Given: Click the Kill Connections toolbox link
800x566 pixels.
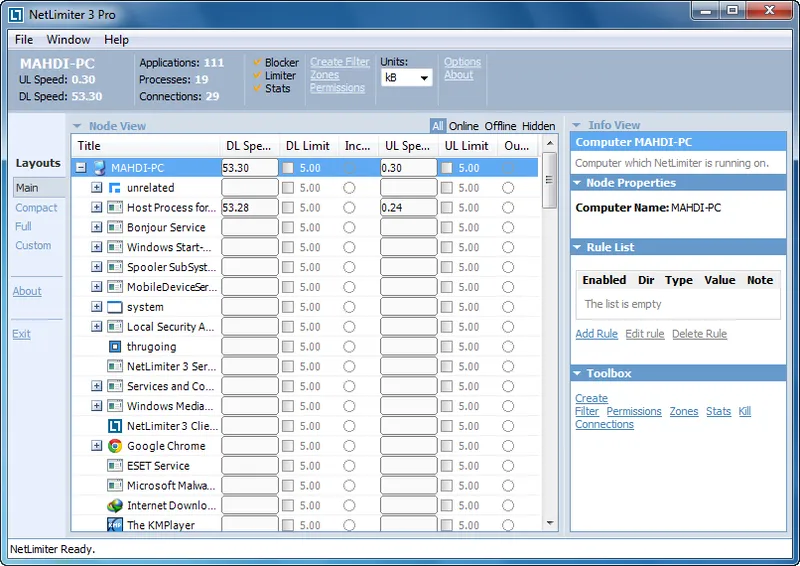Looking at the screenshot, I should pyautogui.click(x=663, y=417).
